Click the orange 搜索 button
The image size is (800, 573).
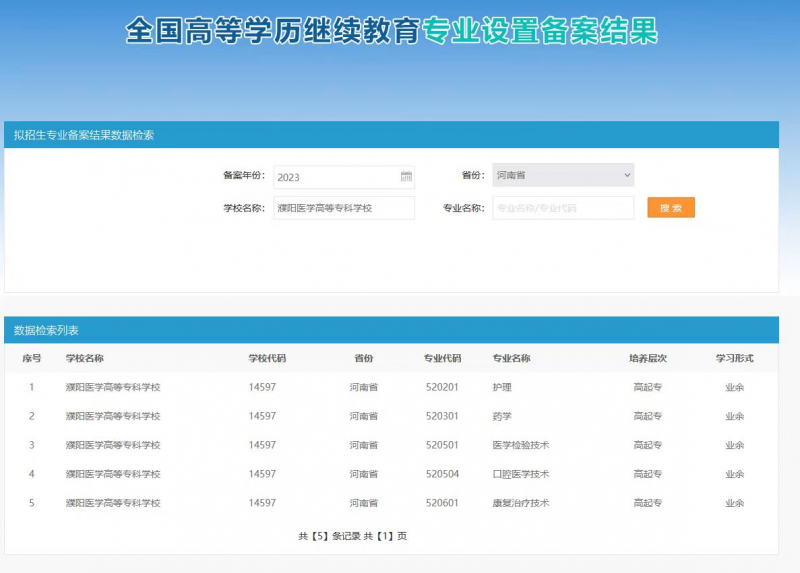point(671,208)
